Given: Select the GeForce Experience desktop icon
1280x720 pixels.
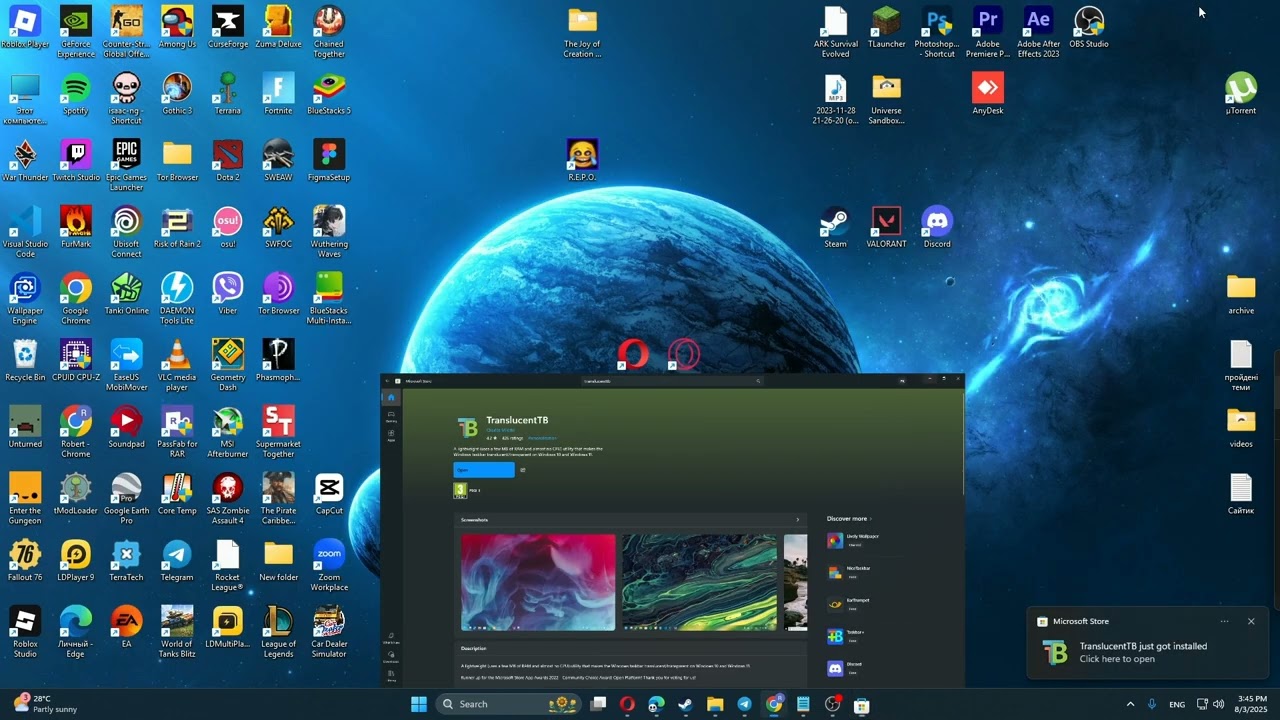Looking at the screenshot, I should 76,31.
